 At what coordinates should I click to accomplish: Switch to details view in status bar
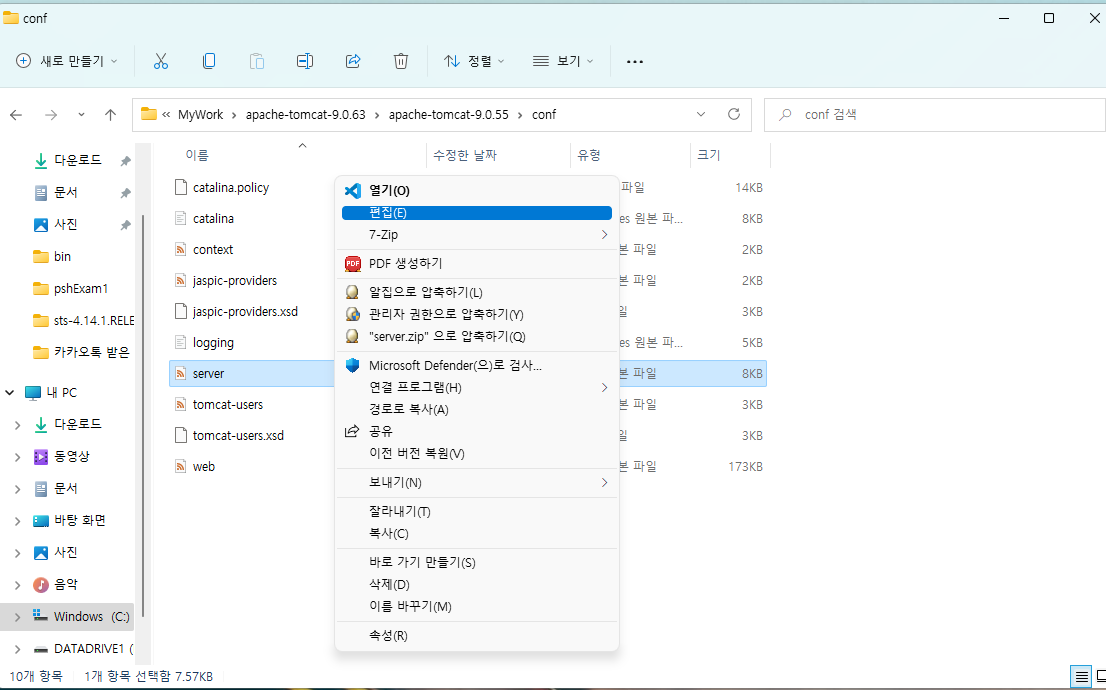[x=1081, y=677]
